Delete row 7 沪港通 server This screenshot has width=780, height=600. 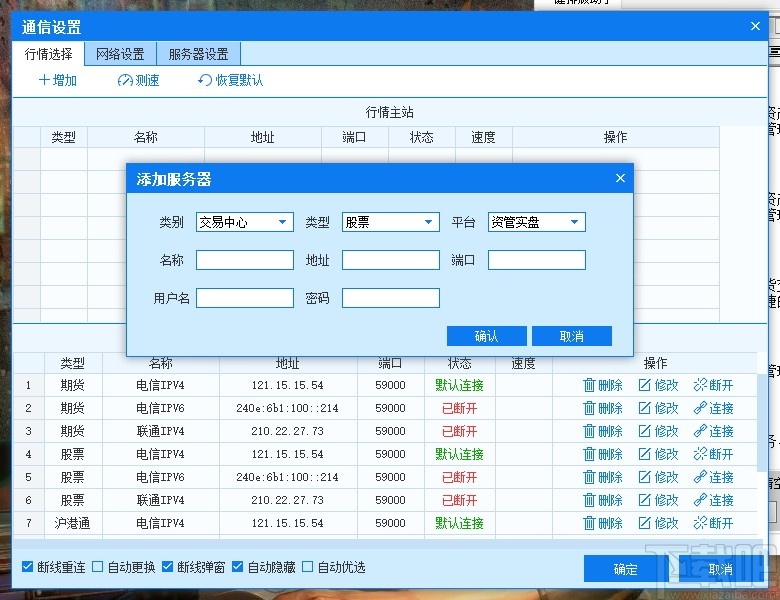click(x=603, y=523)
